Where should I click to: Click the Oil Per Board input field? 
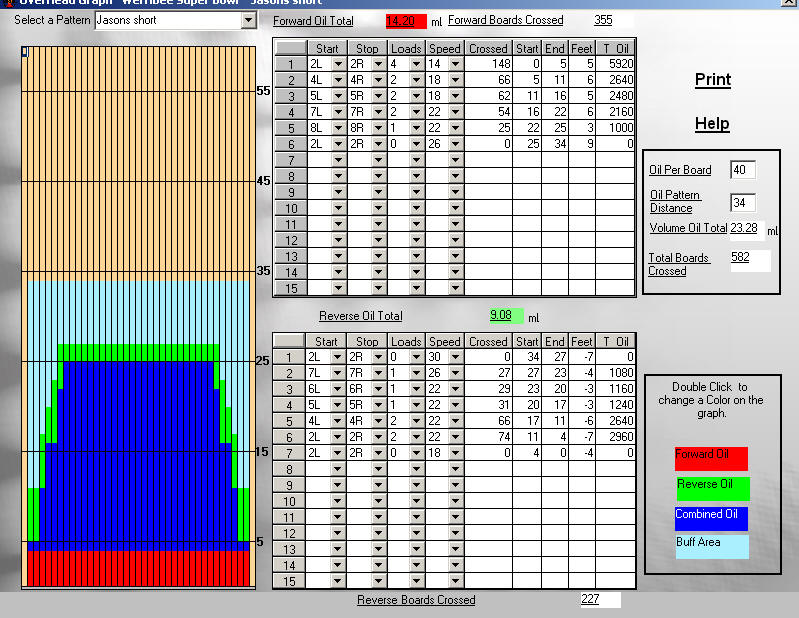(742, 170)
